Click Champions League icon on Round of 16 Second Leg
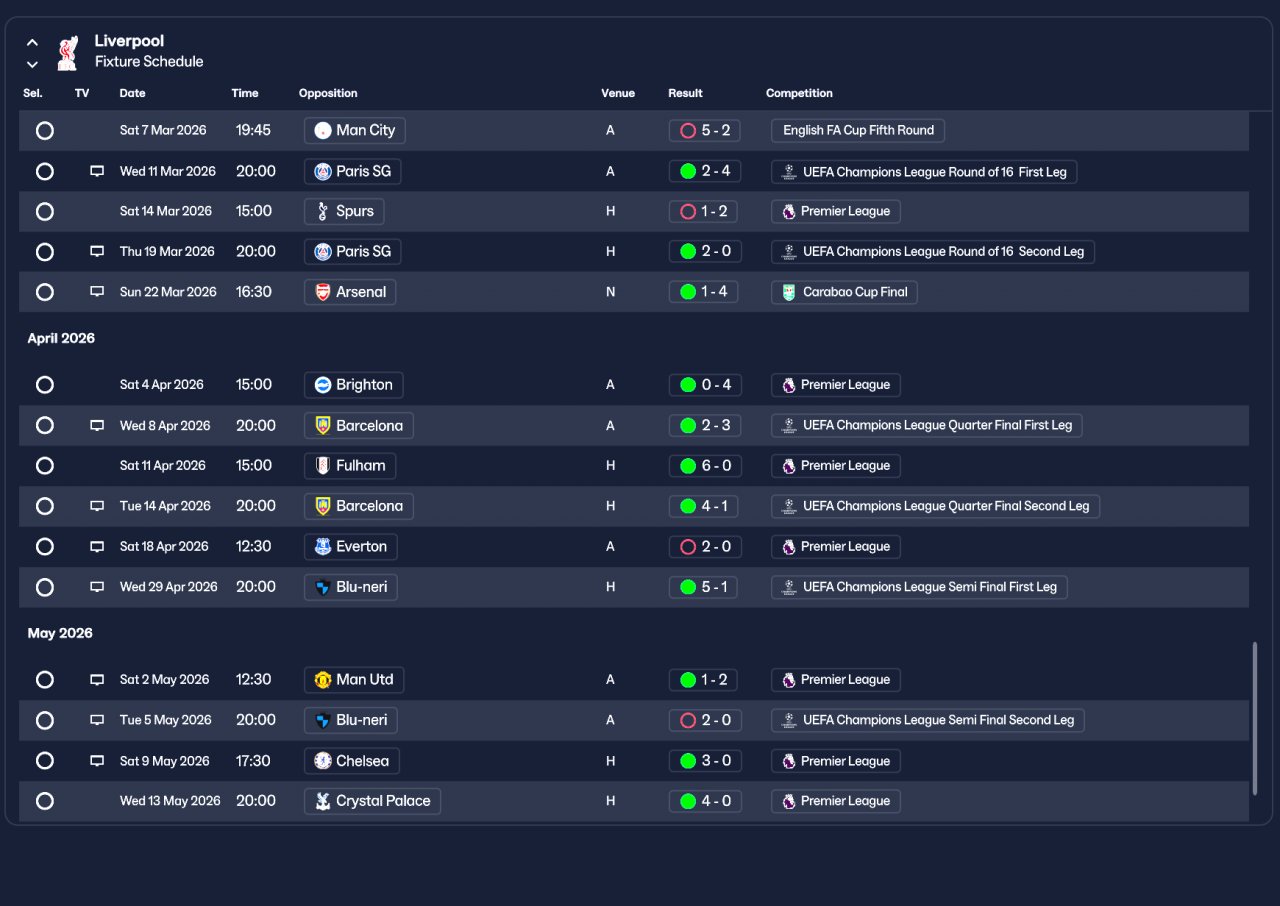 coord(789,252)
